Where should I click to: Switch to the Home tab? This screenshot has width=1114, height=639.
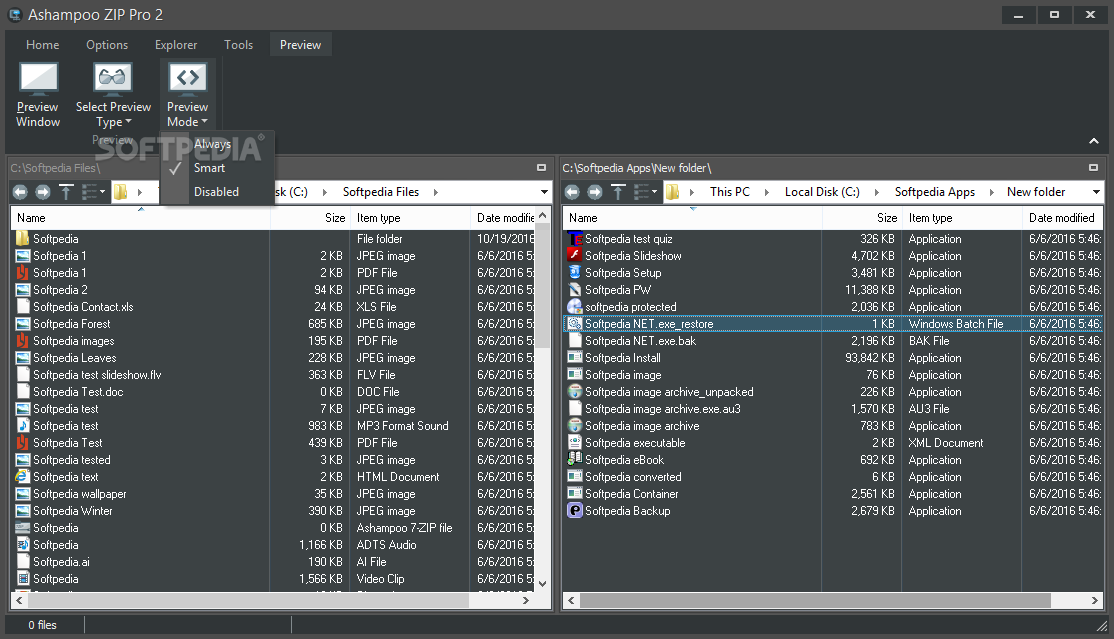(43, 45)
